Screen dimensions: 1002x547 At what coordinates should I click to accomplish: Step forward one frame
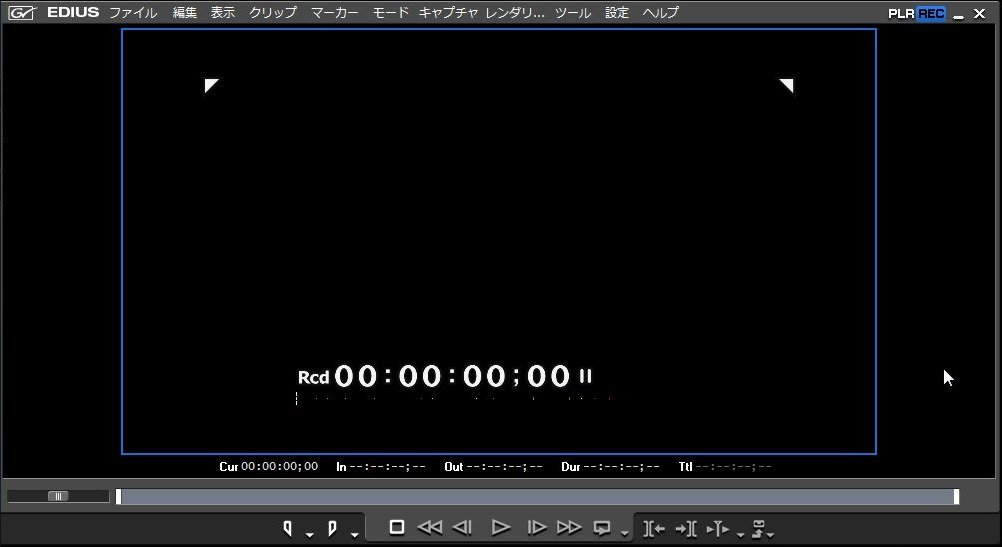pos(537,527)
